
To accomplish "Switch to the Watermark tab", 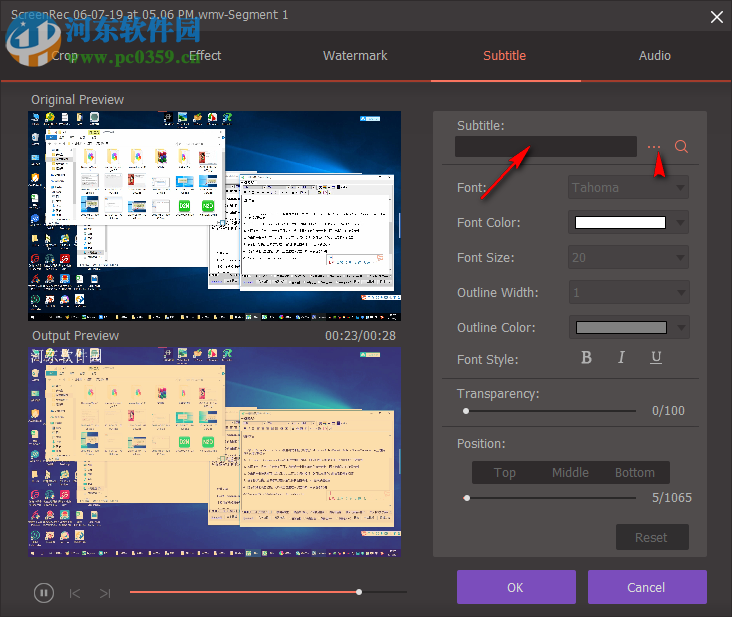I will (355, 56).
